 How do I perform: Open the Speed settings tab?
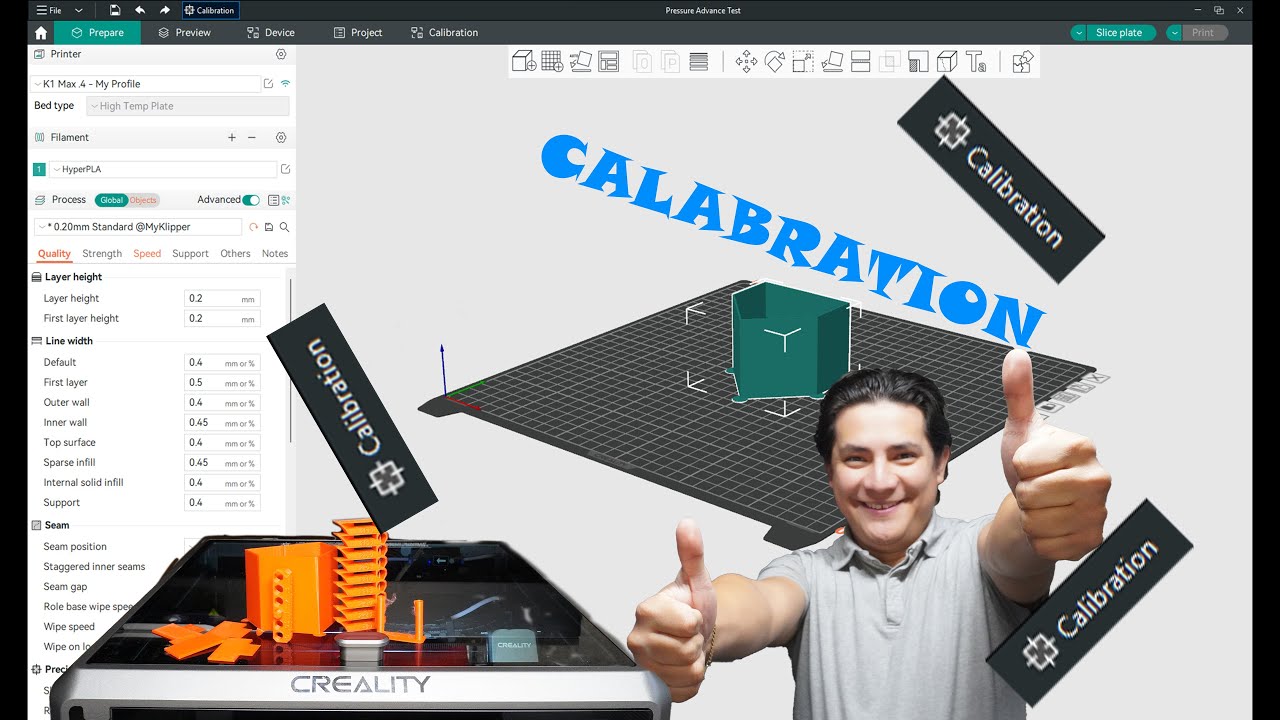pos(147,254)
